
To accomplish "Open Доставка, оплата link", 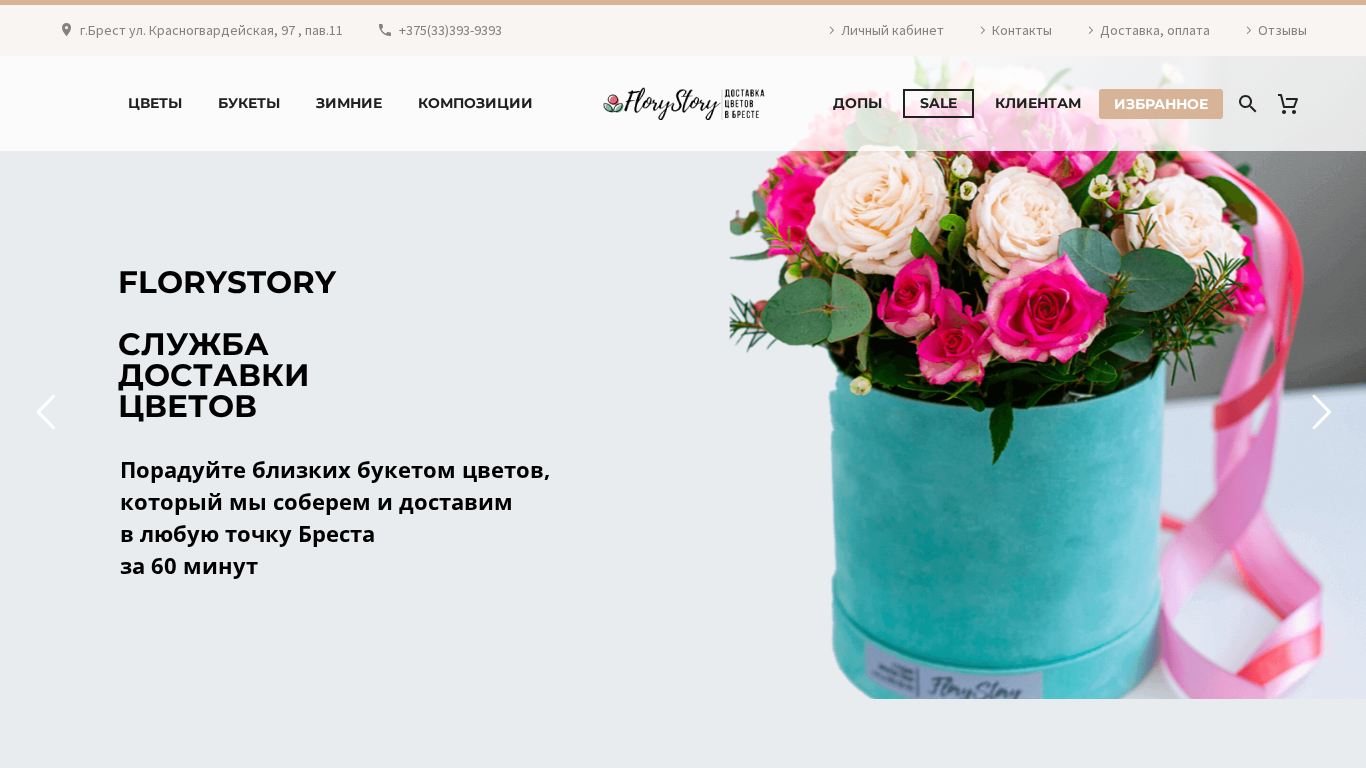I will 1155,30.
